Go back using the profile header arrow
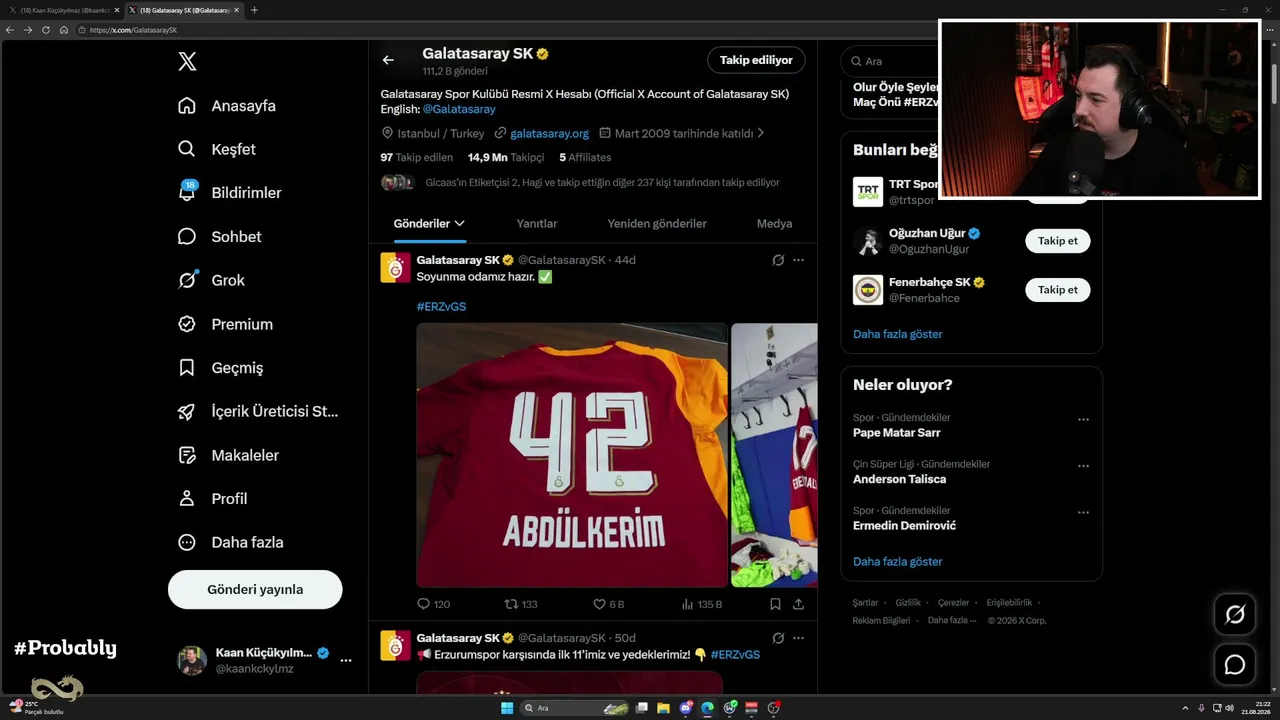The height and width of the screenshot is (720, 1280). 388,60
